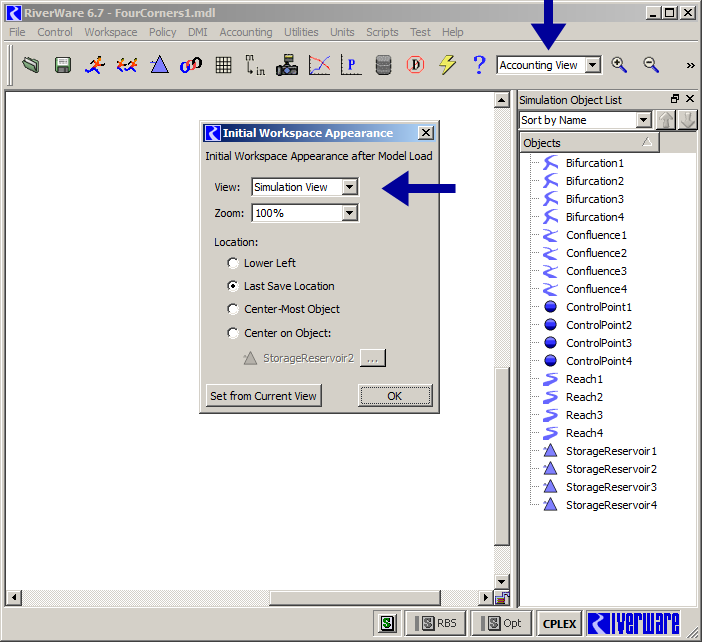
Task: Click the workspace scroll-left arrow
Action: click(x=14, y=597)
